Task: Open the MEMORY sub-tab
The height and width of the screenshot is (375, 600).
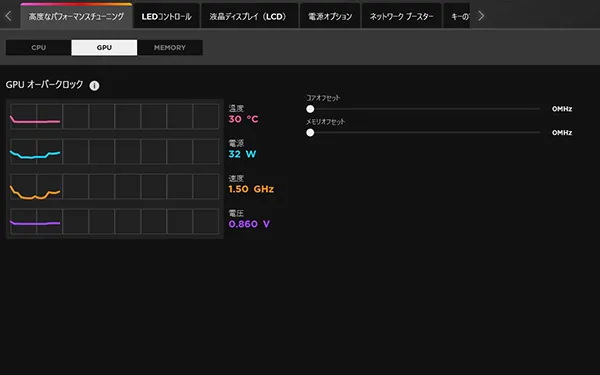Action: (170, 48)
